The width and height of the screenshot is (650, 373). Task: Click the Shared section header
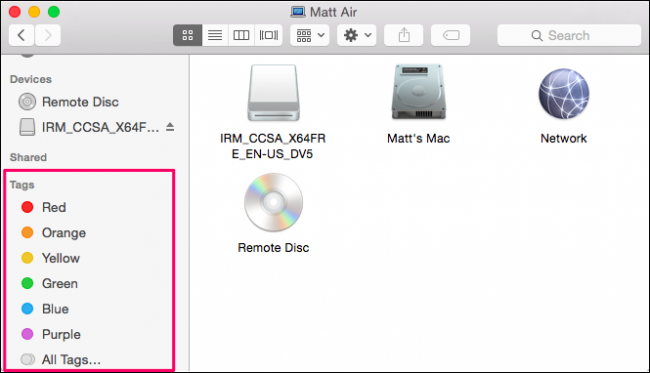click(28, 157)
